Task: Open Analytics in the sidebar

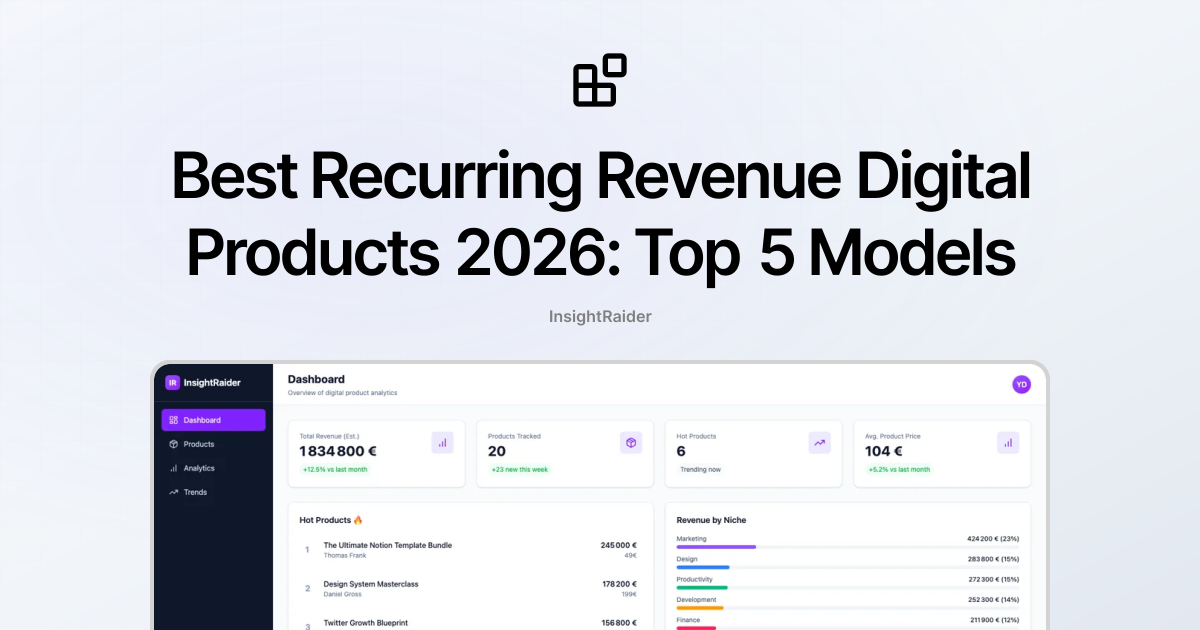Action: (x=213, y=468)
